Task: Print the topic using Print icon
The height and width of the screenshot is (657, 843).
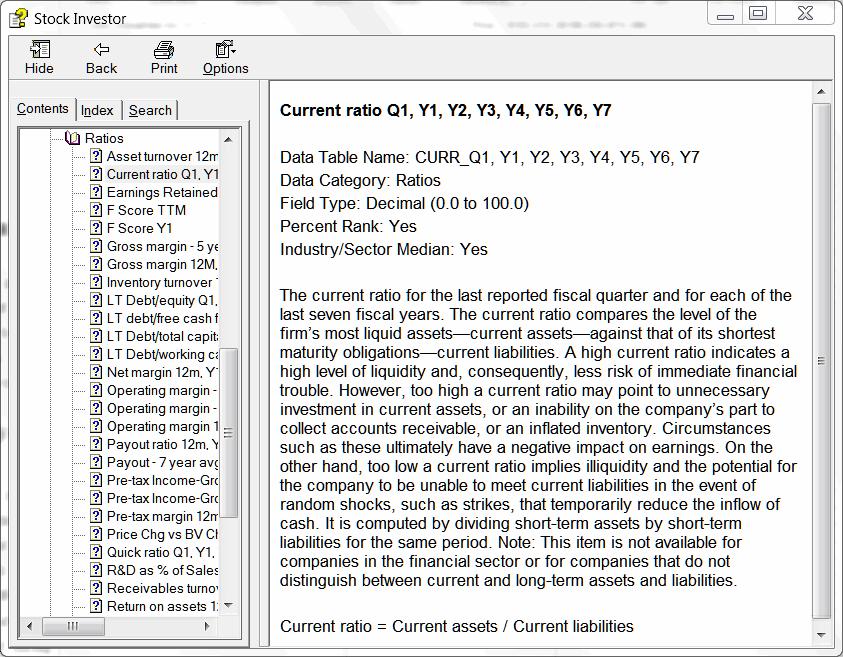Action: click(x=164, y=50)
